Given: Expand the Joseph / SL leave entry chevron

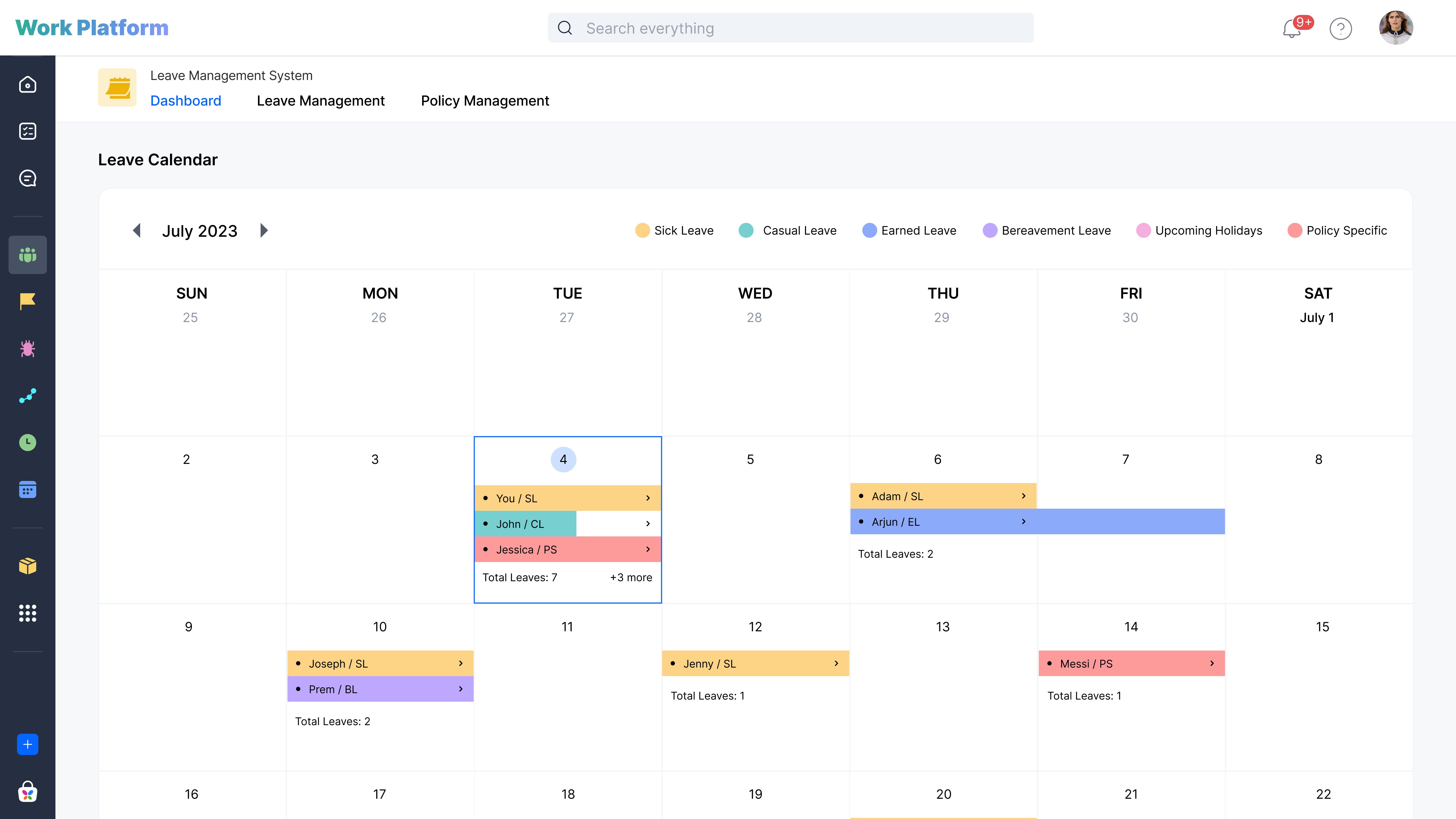Looking at the screenshot, I should click(x=461, y=664).
